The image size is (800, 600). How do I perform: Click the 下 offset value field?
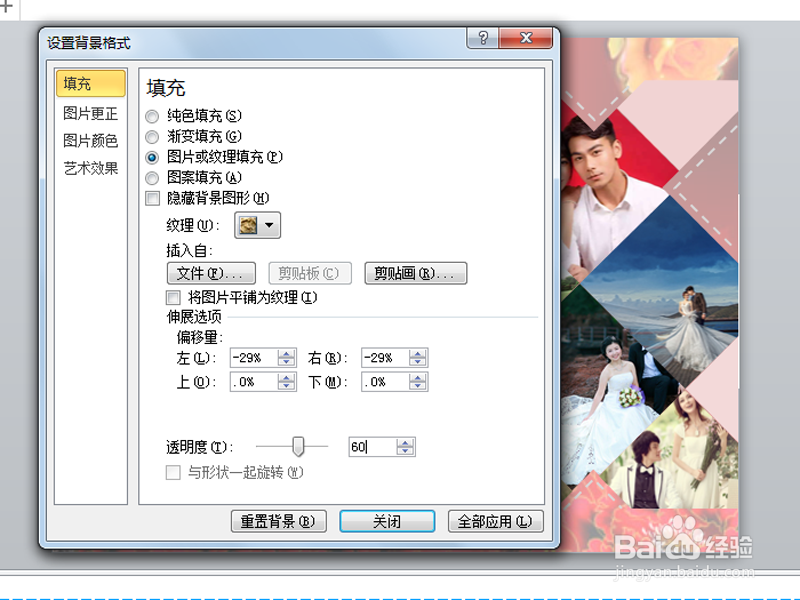(x=385, y=382)
